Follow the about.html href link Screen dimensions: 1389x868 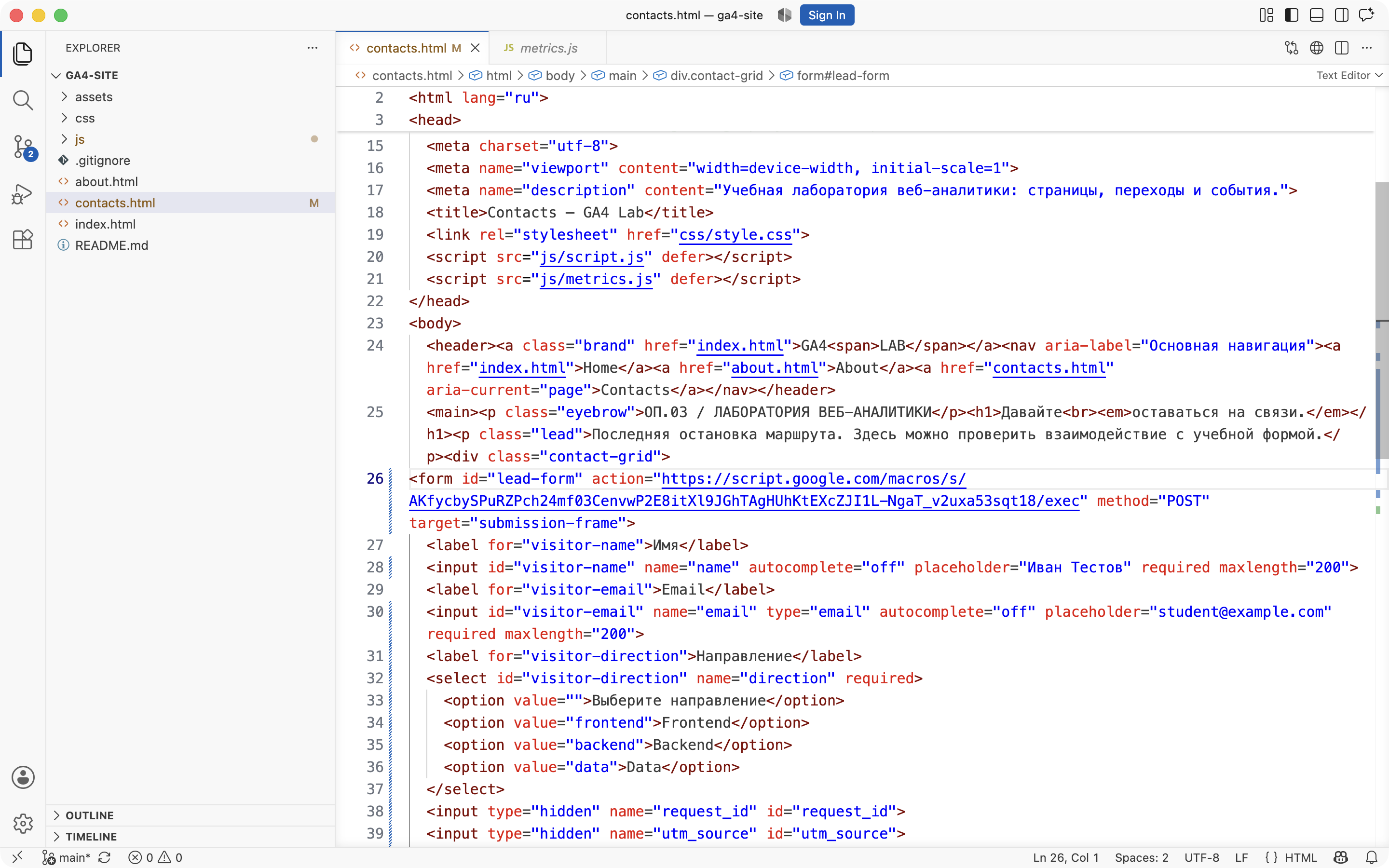[774, 367]
